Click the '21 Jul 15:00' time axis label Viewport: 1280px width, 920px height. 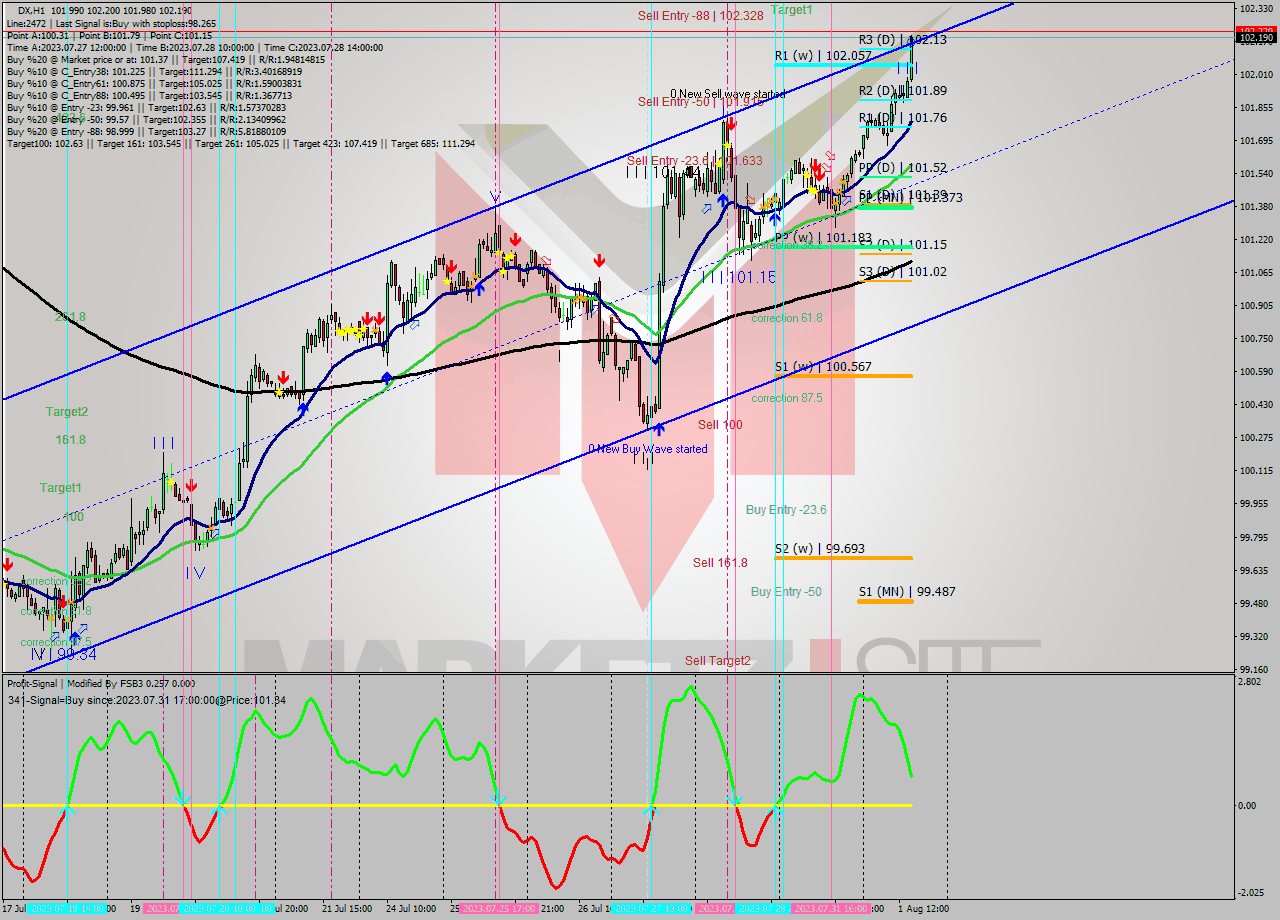(x=347, y=909)
